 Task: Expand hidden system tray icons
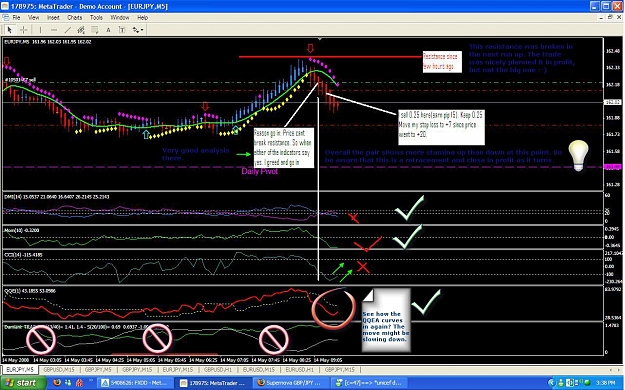[x=552, y=383]
